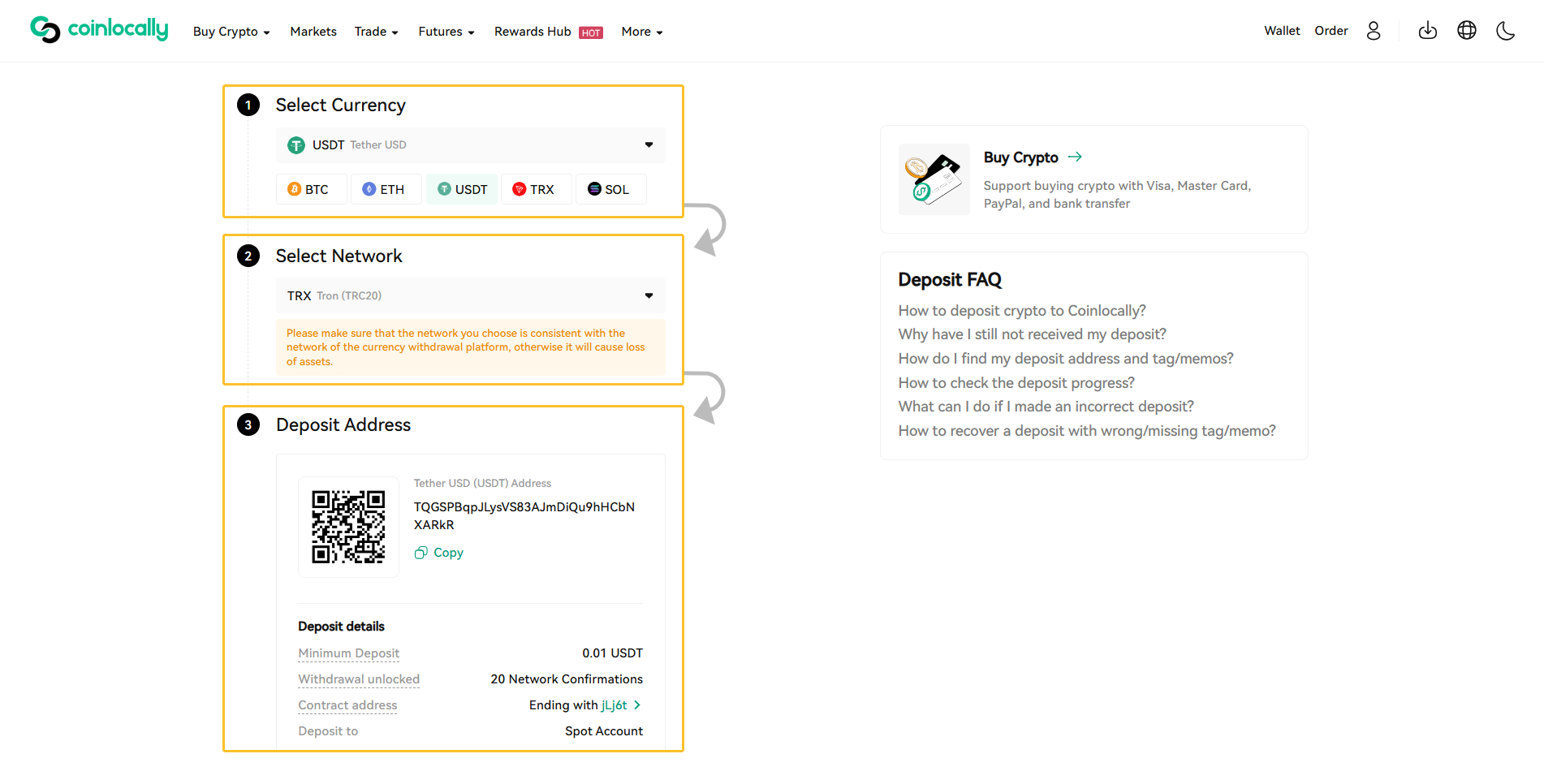Click the Buy Crypto card illustration

[934, 179]
